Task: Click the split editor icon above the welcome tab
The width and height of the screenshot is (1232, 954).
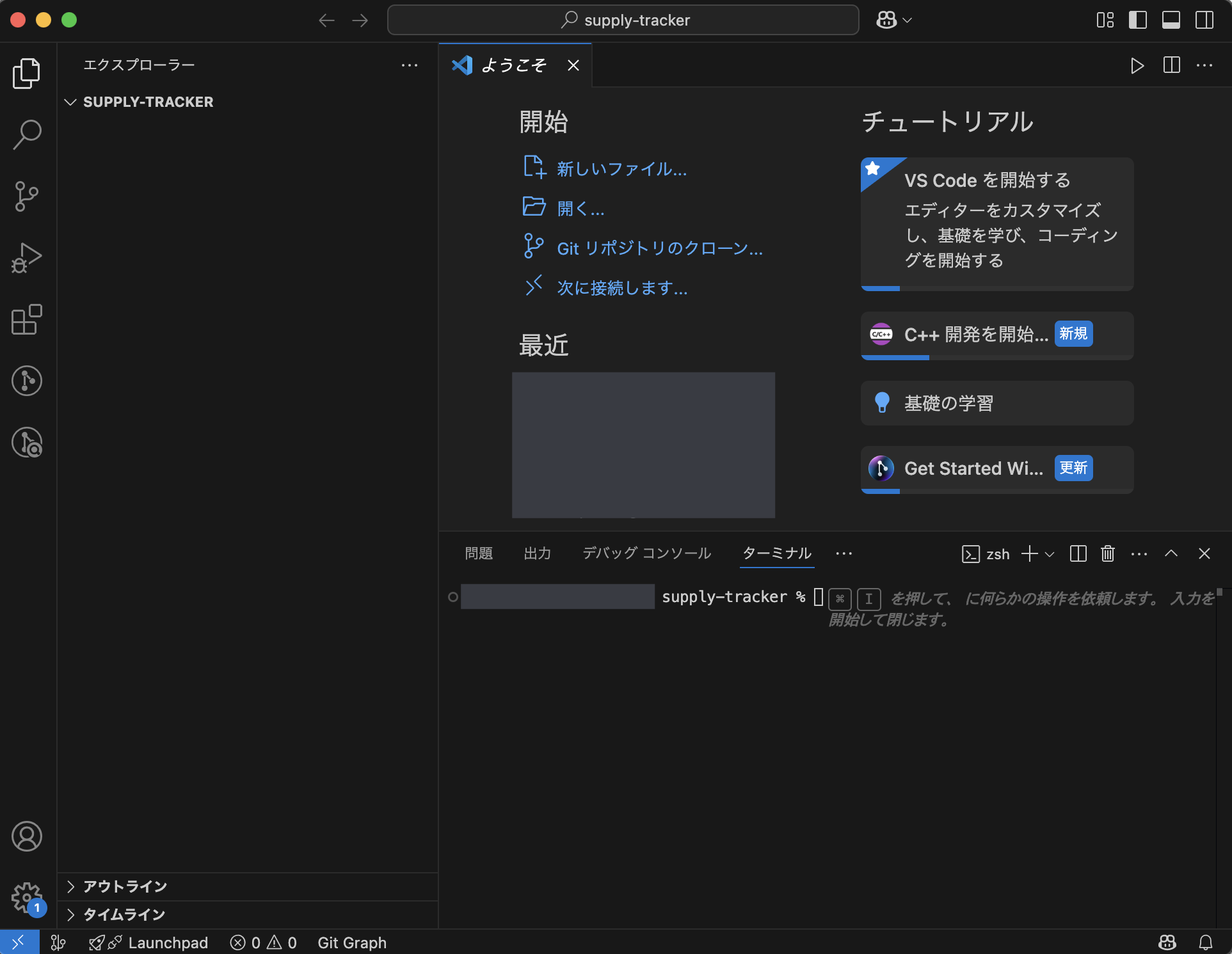Action: (1171, 65)
